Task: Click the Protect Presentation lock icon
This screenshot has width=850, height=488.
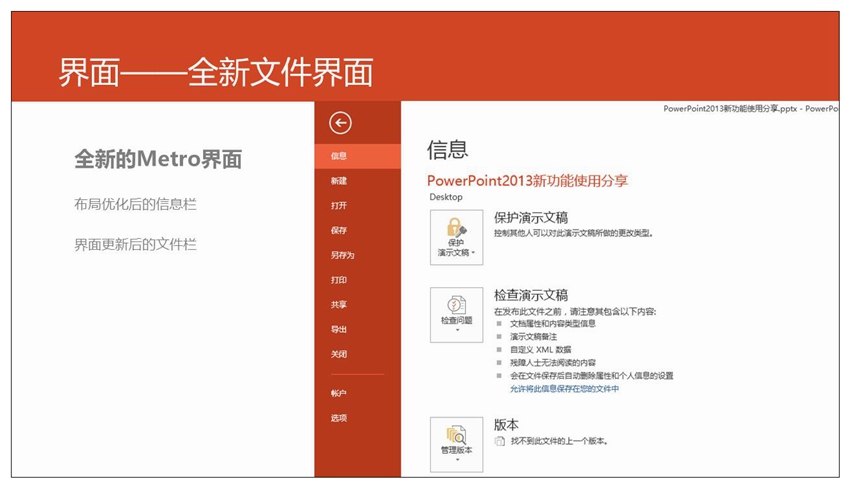Action: coord(456,227)
